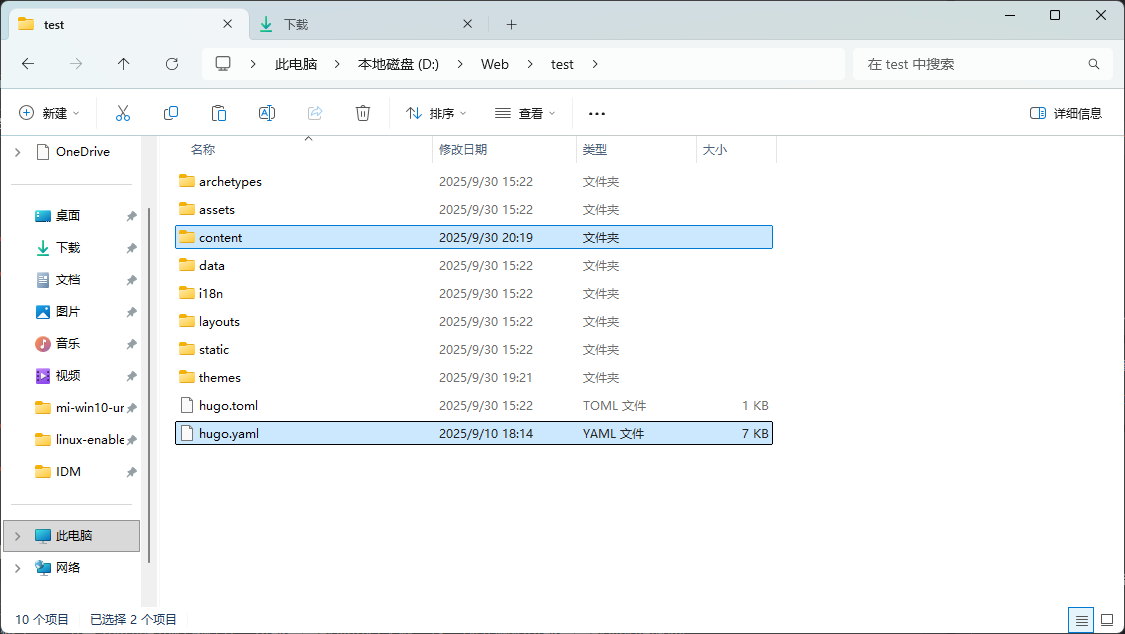Toggle the 详细信息 details pane

1066,113
